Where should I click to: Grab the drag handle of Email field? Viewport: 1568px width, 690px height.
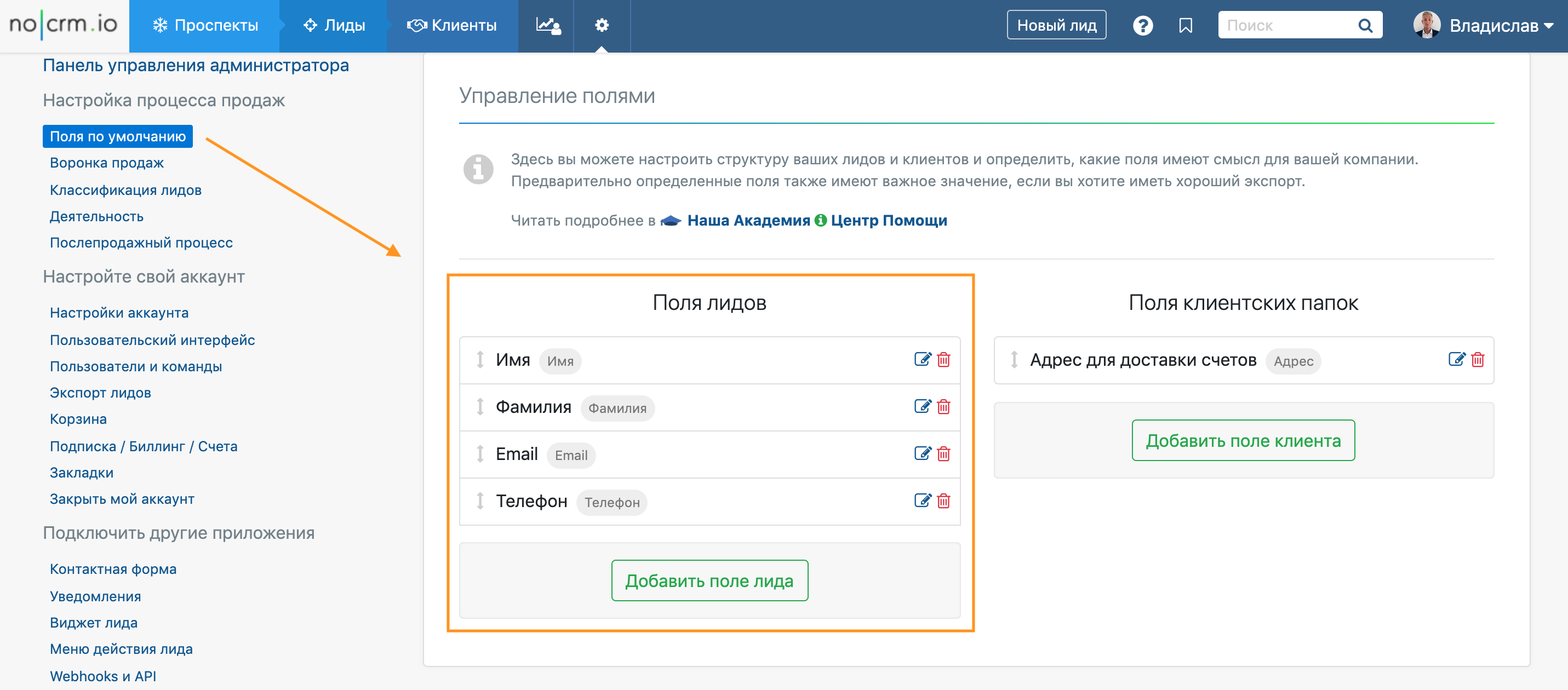point(480,454)
